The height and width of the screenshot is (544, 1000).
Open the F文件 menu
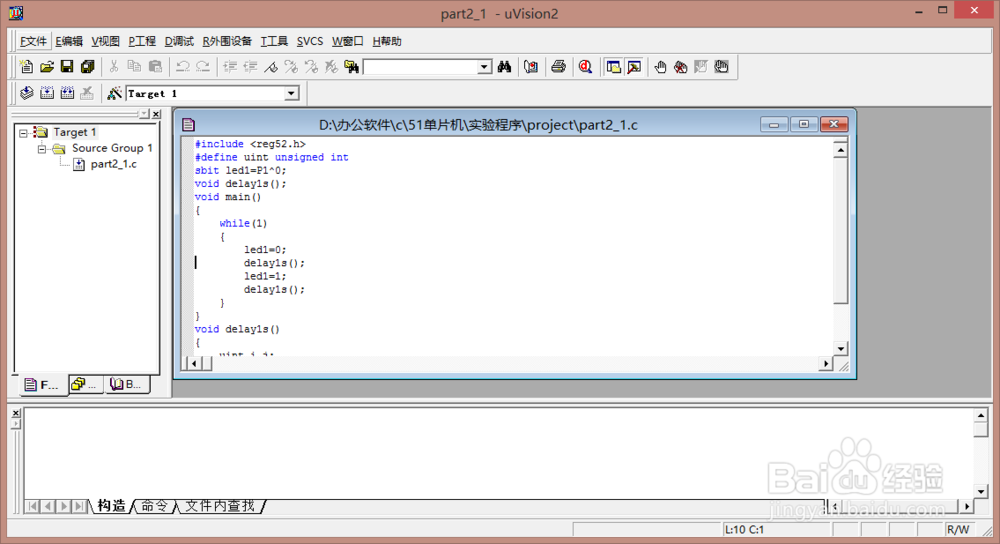pos(33,41)
